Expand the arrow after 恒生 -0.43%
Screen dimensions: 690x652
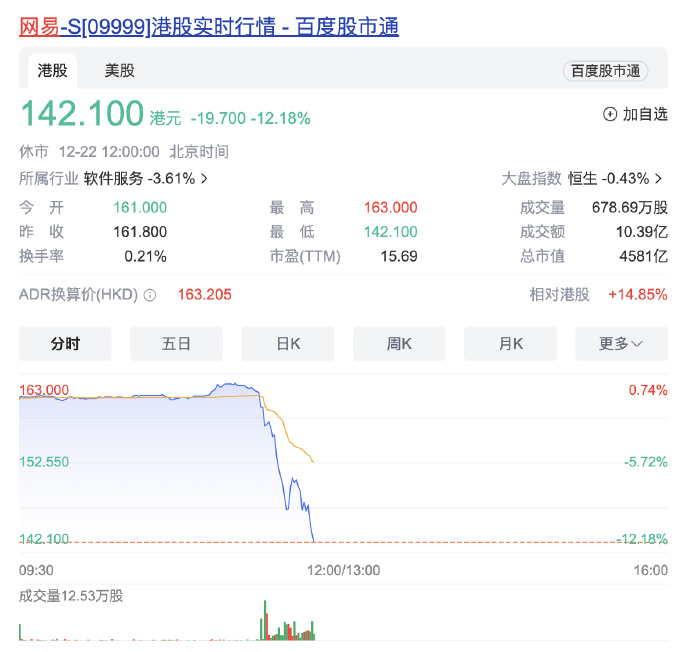(x=658, y=179)
